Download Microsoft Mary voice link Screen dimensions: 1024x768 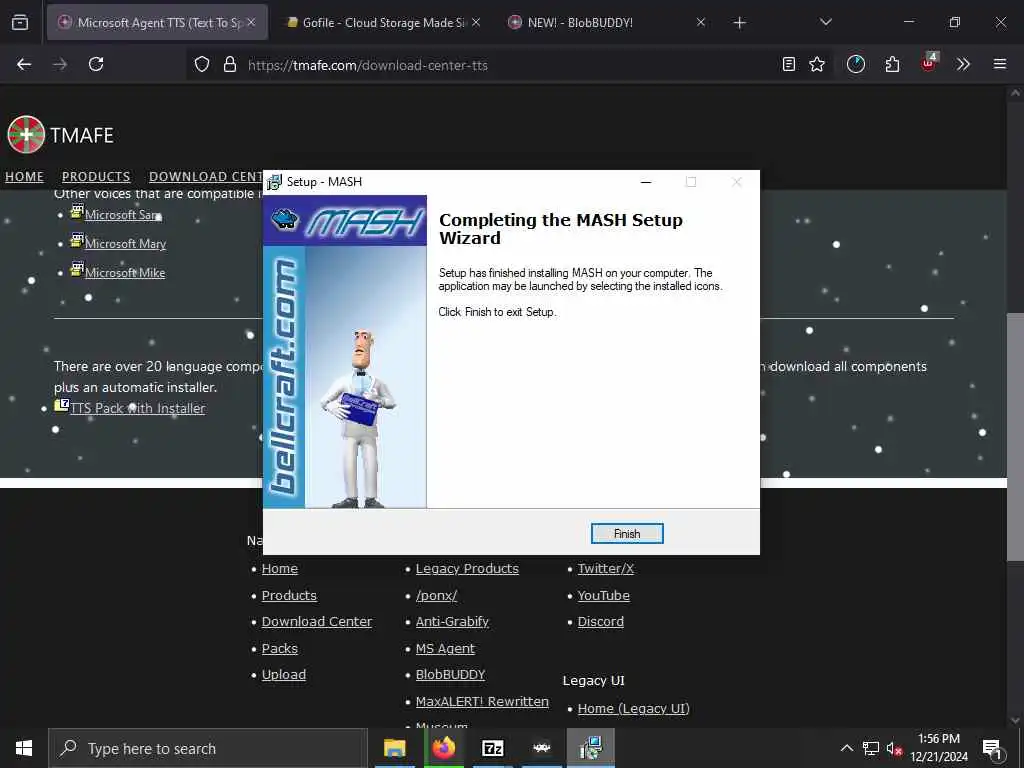coord(125,244)
